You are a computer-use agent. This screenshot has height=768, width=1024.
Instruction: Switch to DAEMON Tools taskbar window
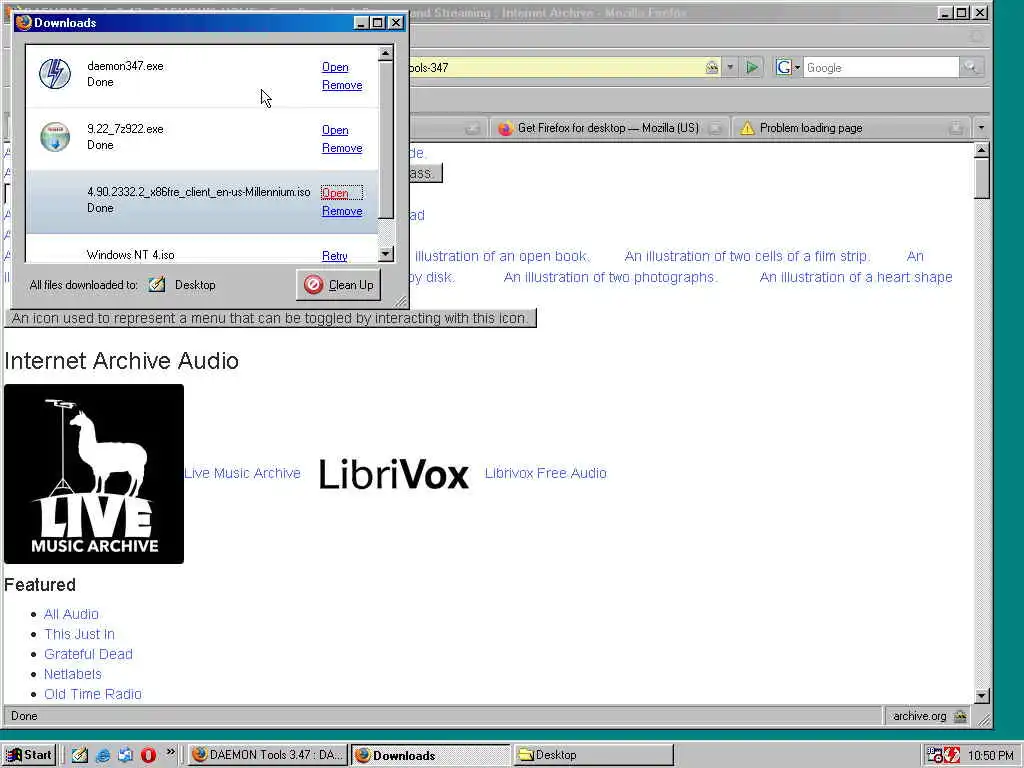pos(268,755)
